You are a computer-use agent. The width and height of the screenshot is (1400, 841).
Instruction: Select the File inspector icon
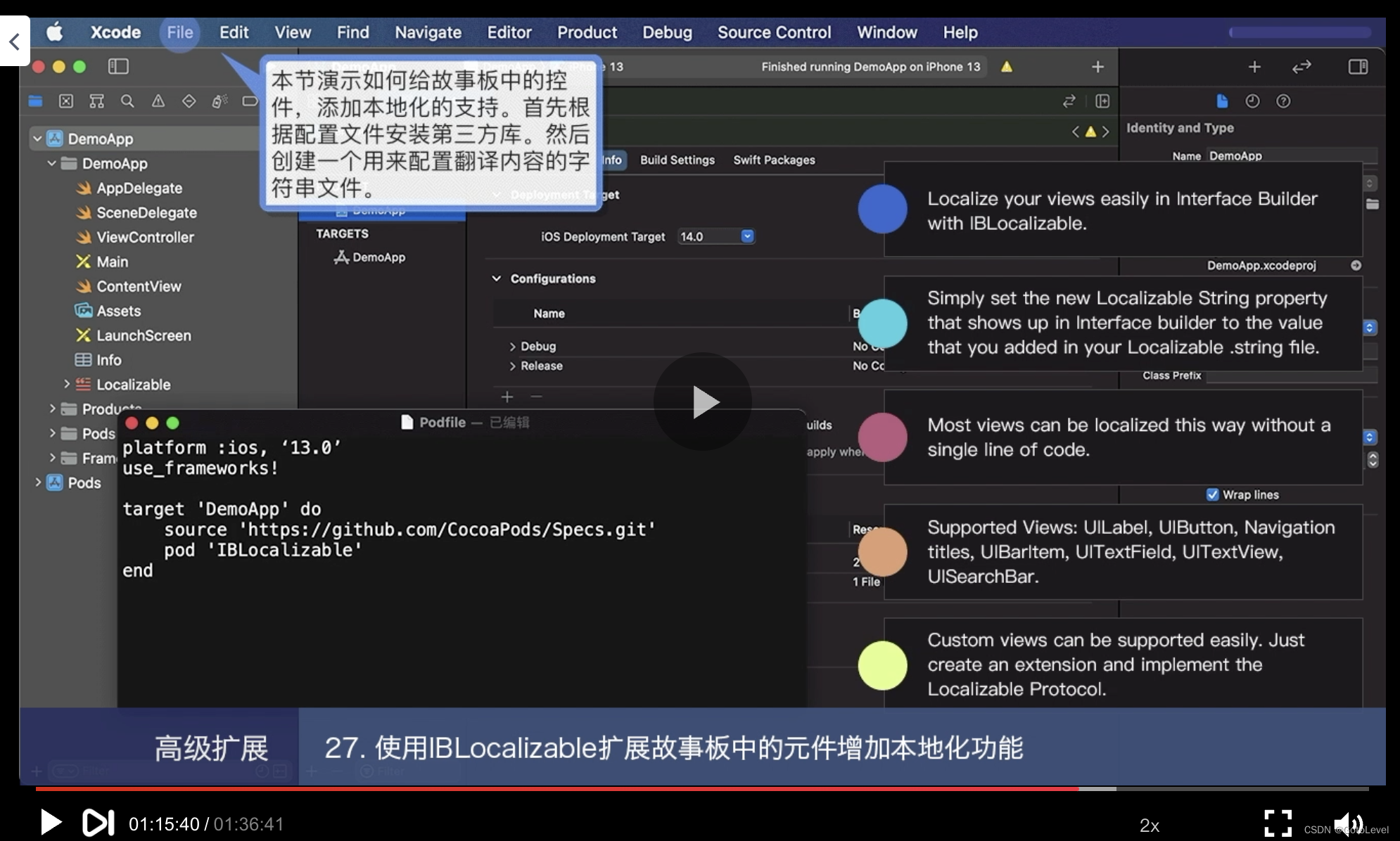coord(1222,101)
